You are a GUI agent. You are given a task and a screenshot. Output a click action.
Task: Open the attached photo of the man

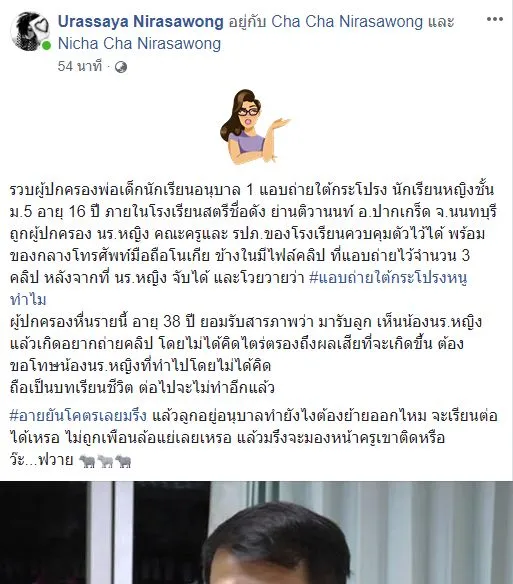[256, 533]
